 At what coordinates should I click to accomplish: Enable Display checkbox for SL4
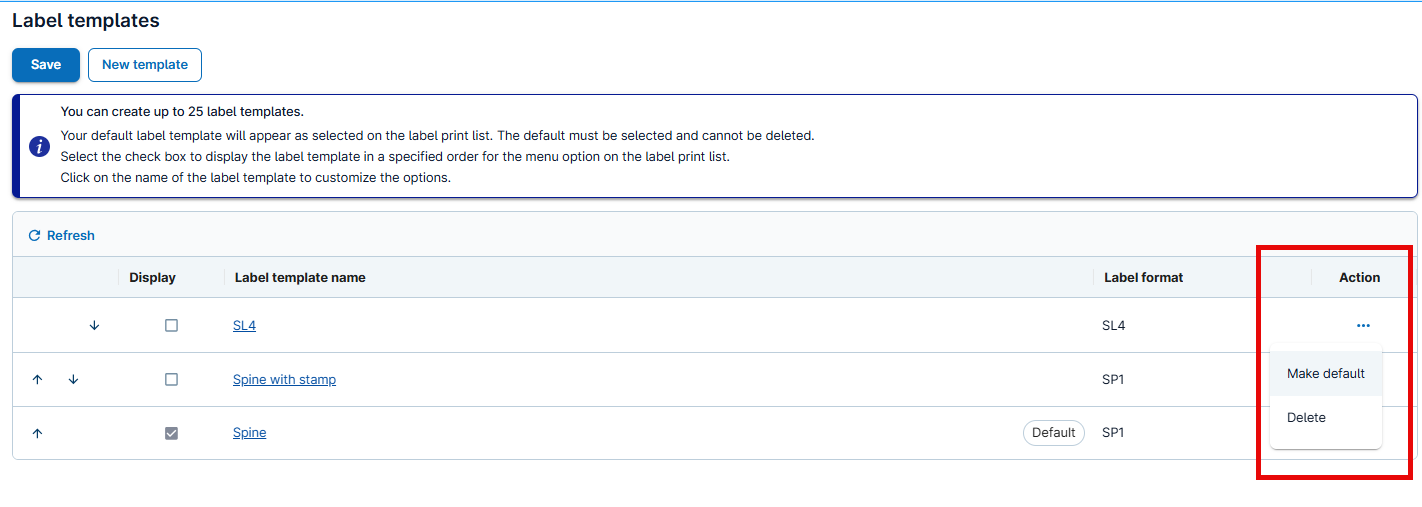[171, 326]
